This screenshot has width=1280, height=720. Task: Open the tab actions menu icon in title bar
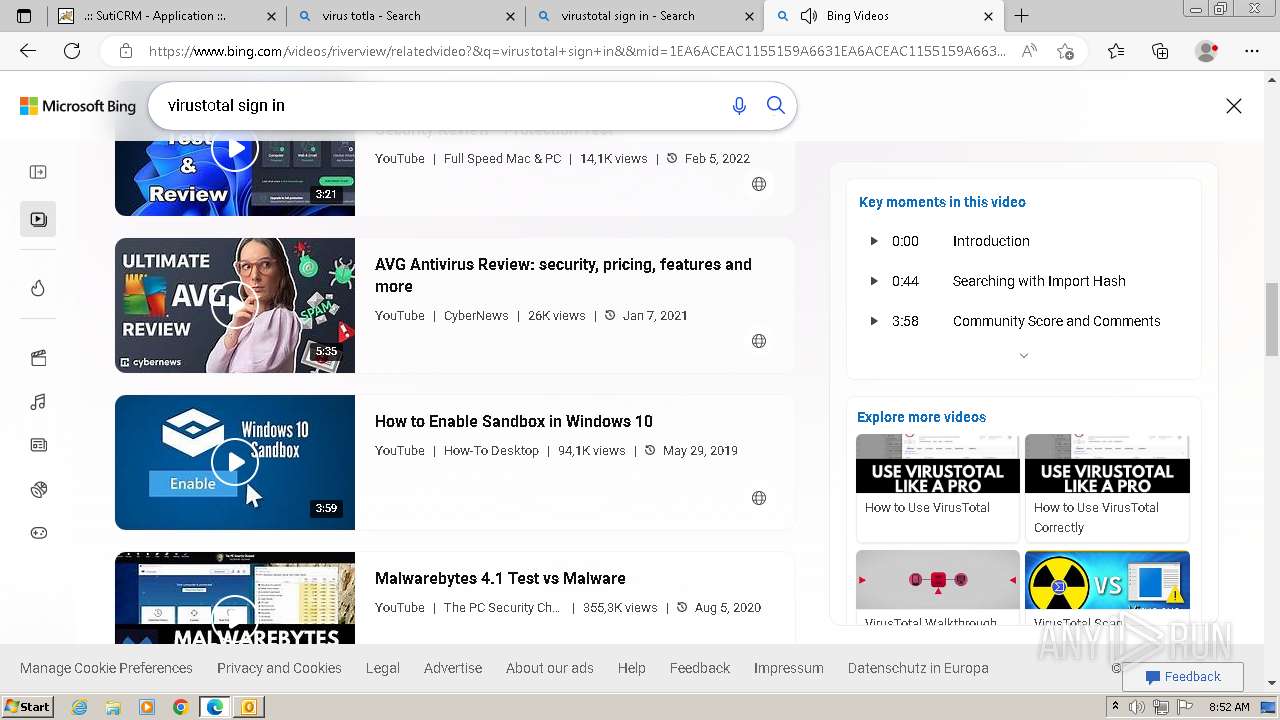click(x=24, y=16)
